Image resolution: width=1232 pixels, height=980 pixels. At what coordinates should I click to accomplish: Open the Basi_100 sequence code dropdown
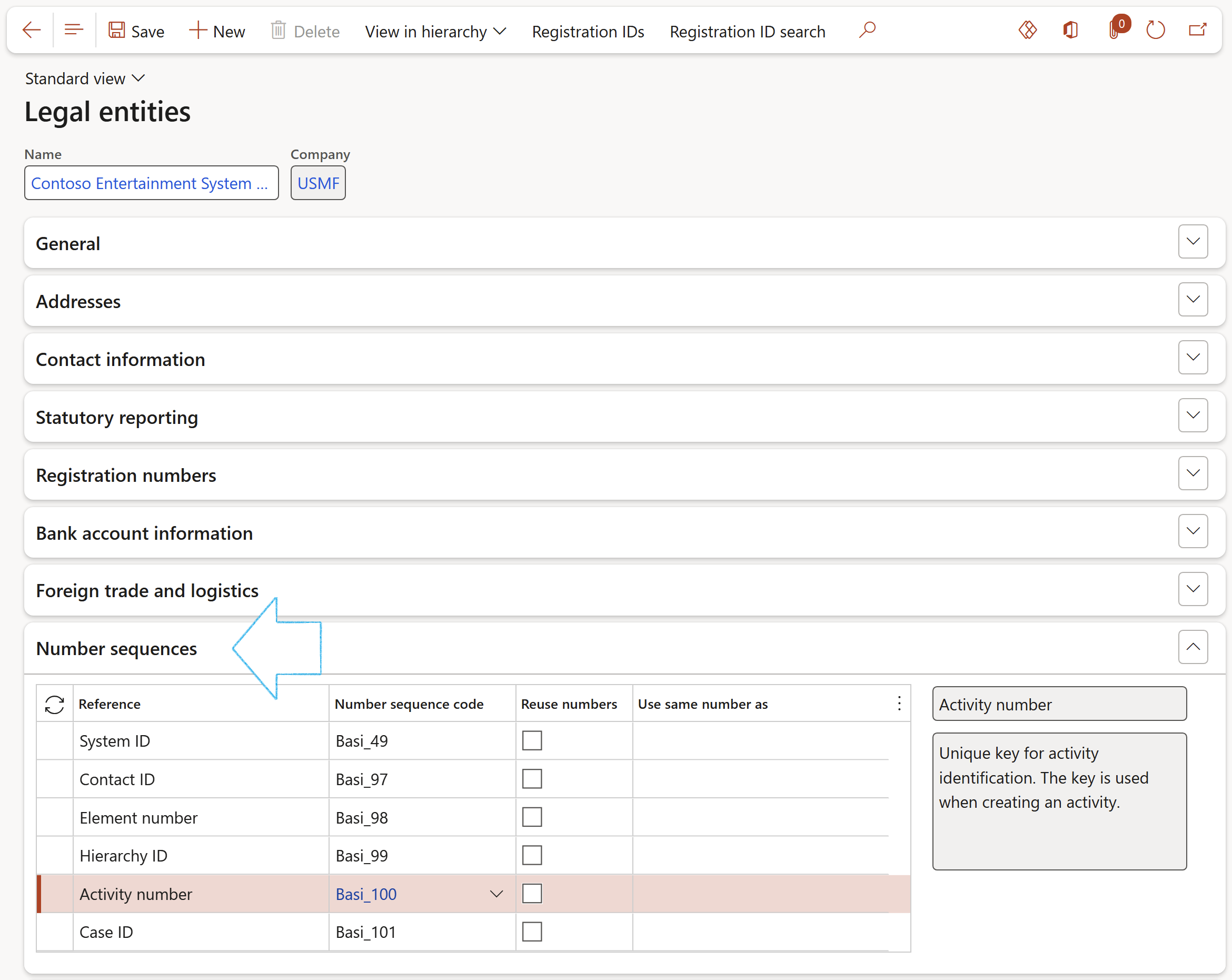click(x=496, y=894)
